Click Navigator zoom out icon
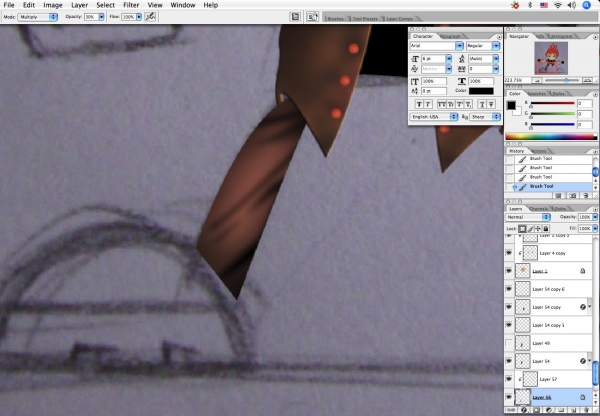 click(537, 80)
